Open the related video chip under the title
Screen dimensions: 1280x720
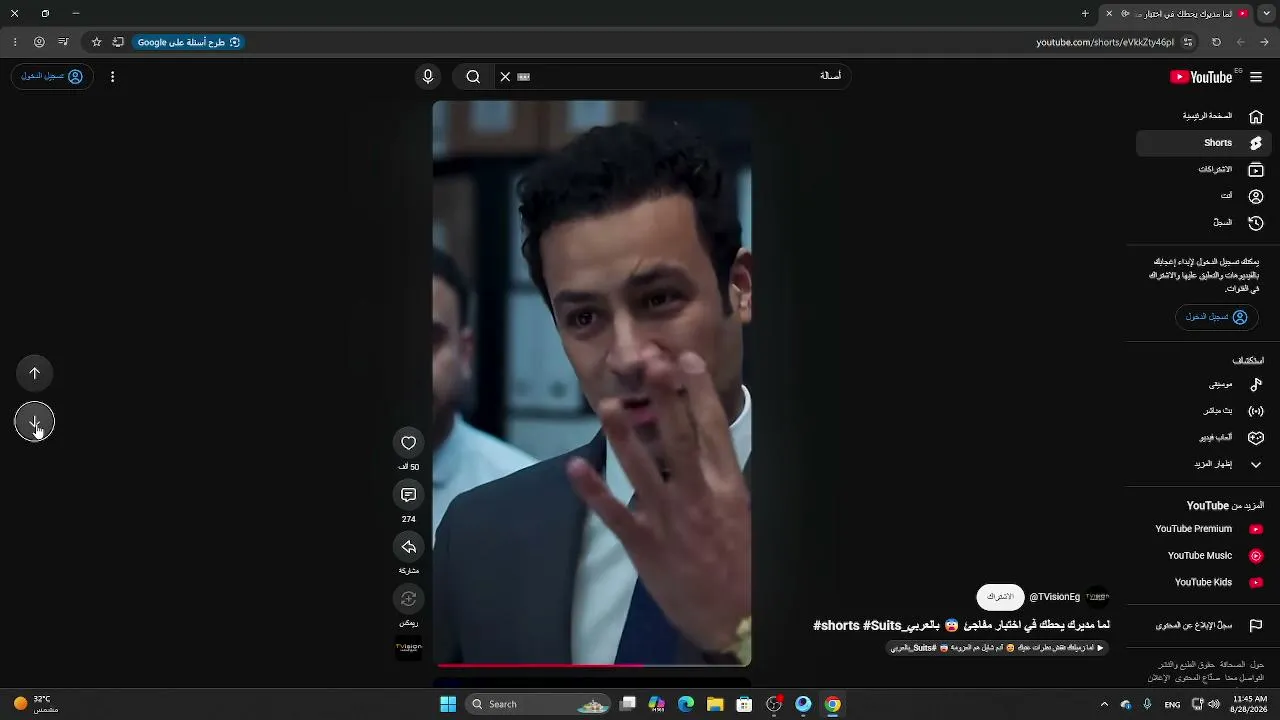[997, 648]
